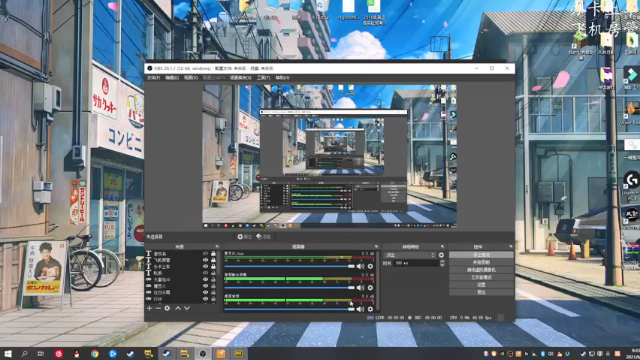Screen dimensions: 640x360
Task: Open source properties gear below the sources list
Action: tap(167, 308)
